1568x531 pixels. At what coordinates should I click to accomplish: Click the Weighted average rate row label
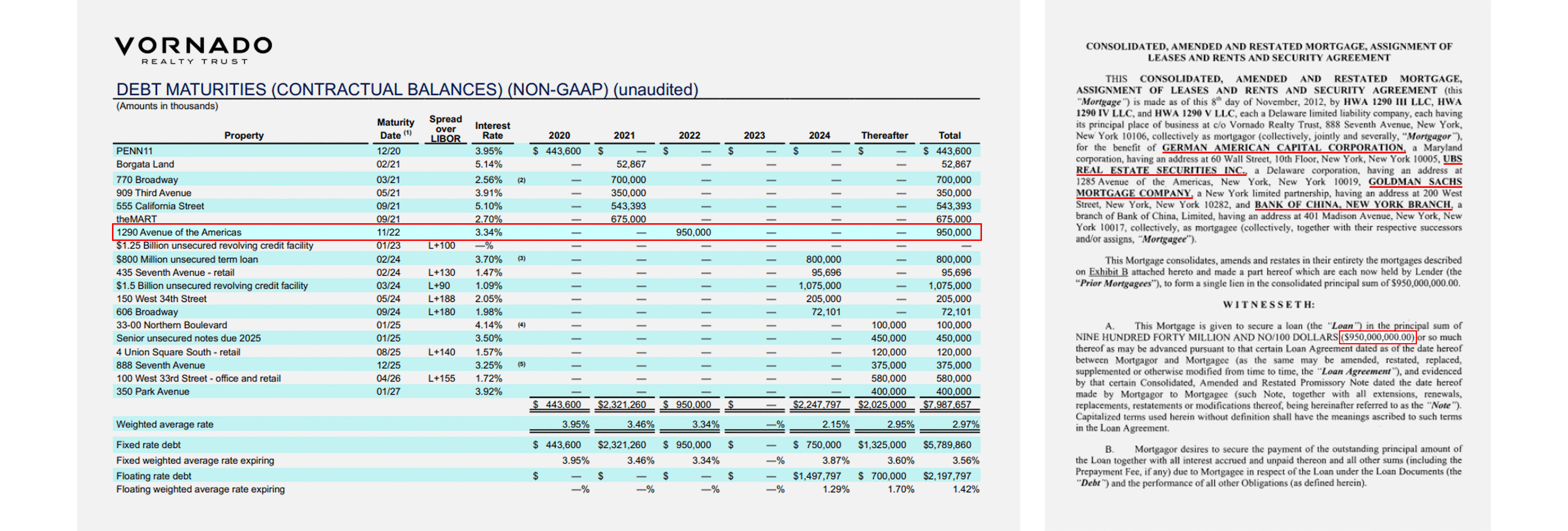tap(165, 424)
